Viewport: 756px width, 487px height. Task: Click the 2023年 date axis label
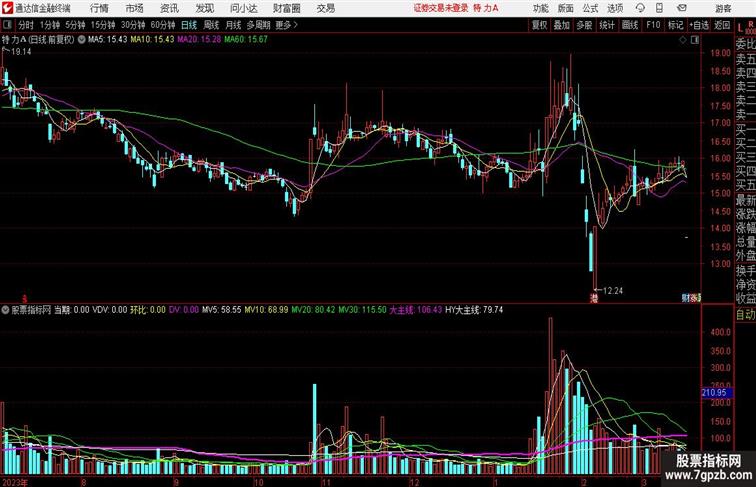(x=14, y=482)
